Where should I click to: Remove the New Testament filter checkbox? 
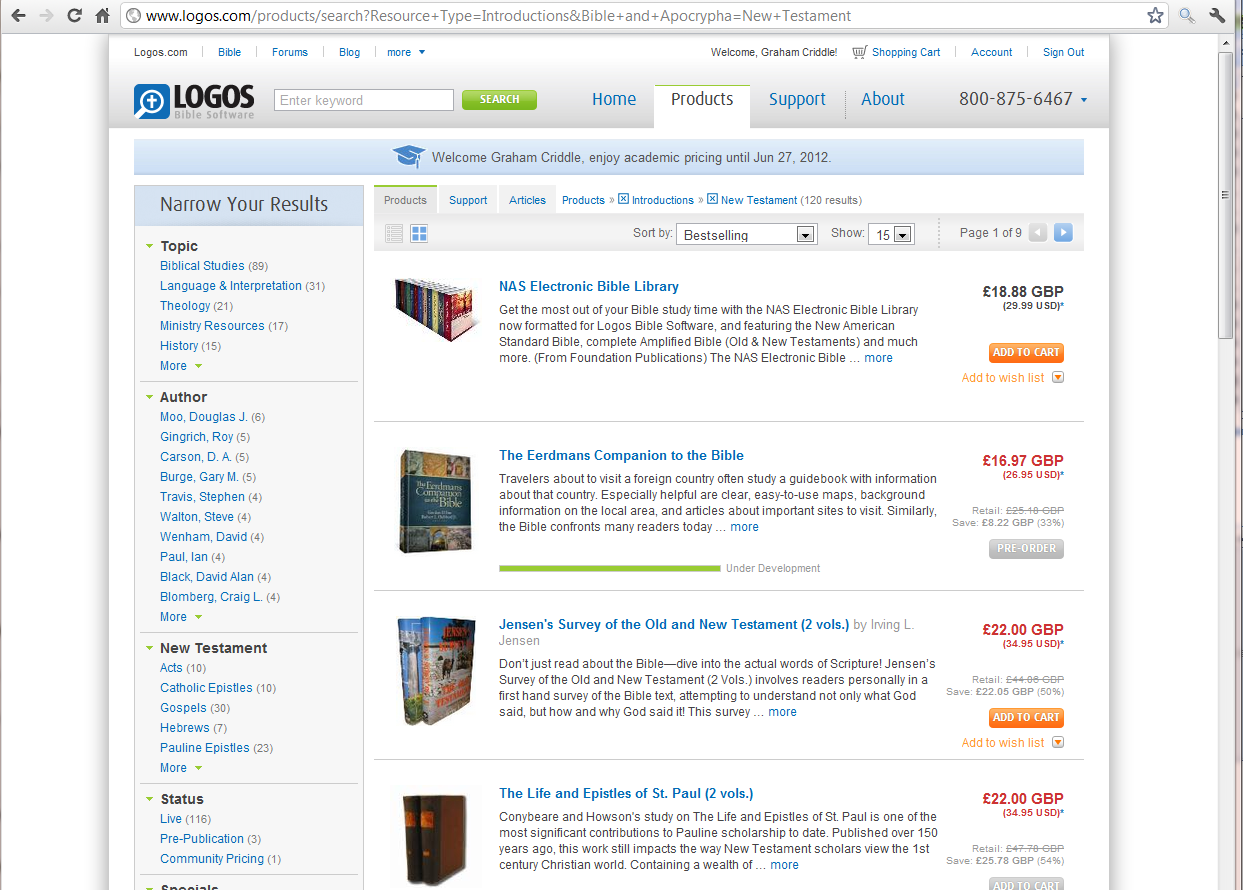click(712, 199)
